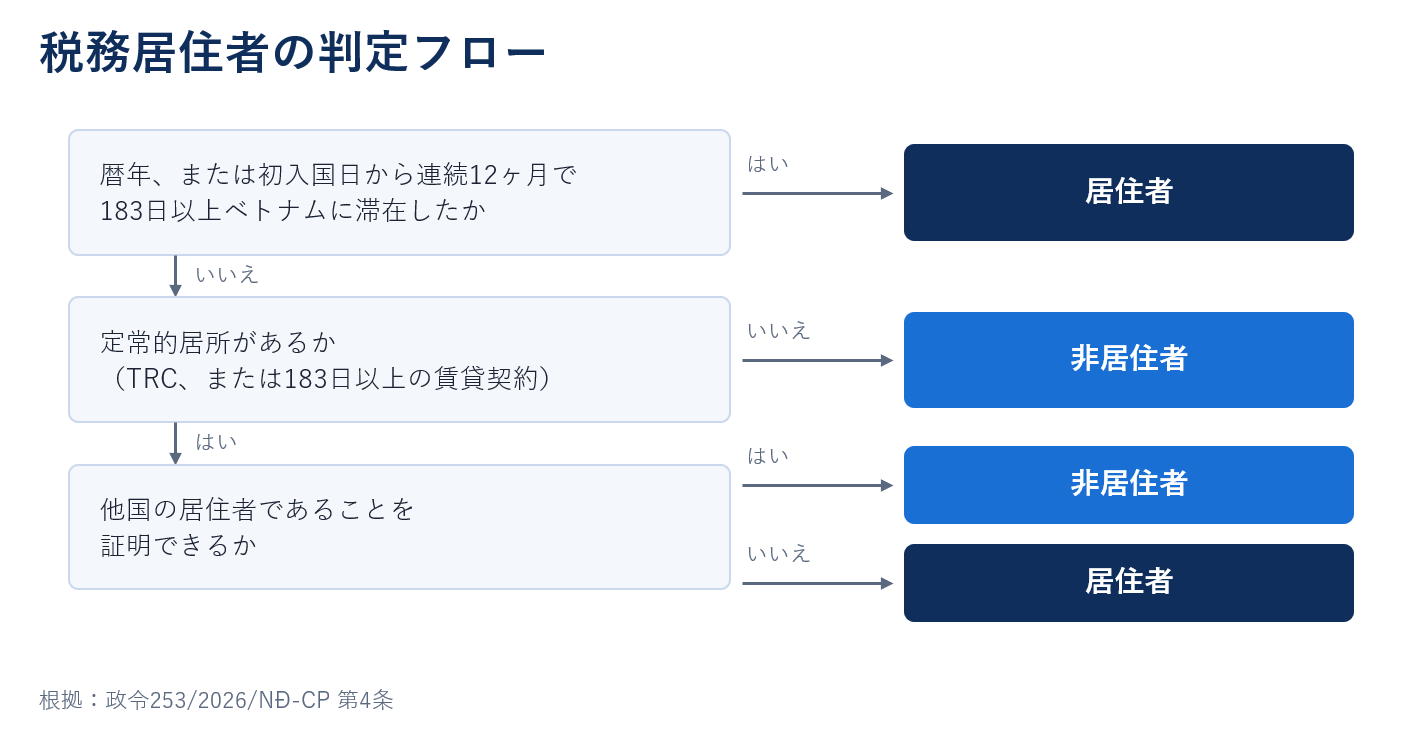The image size is (1401, 742).
Task: Click the いいえ label below first question box
Action: click(227, 274)
